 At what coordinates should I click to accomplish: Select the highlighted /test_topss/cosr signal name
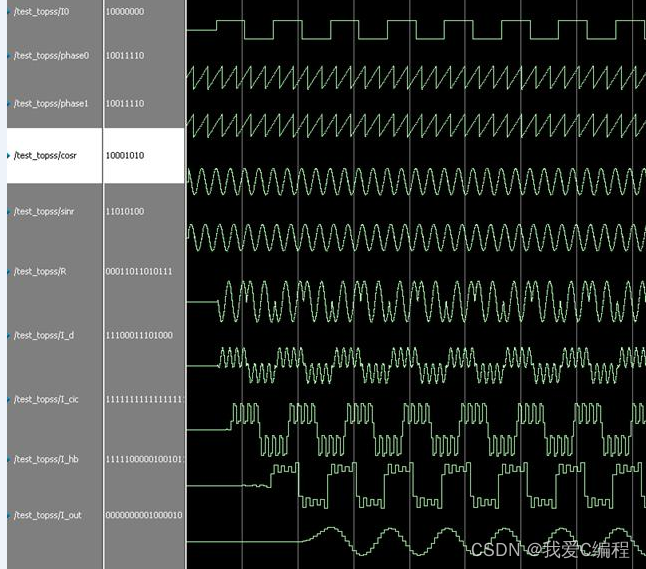[45, 155]
